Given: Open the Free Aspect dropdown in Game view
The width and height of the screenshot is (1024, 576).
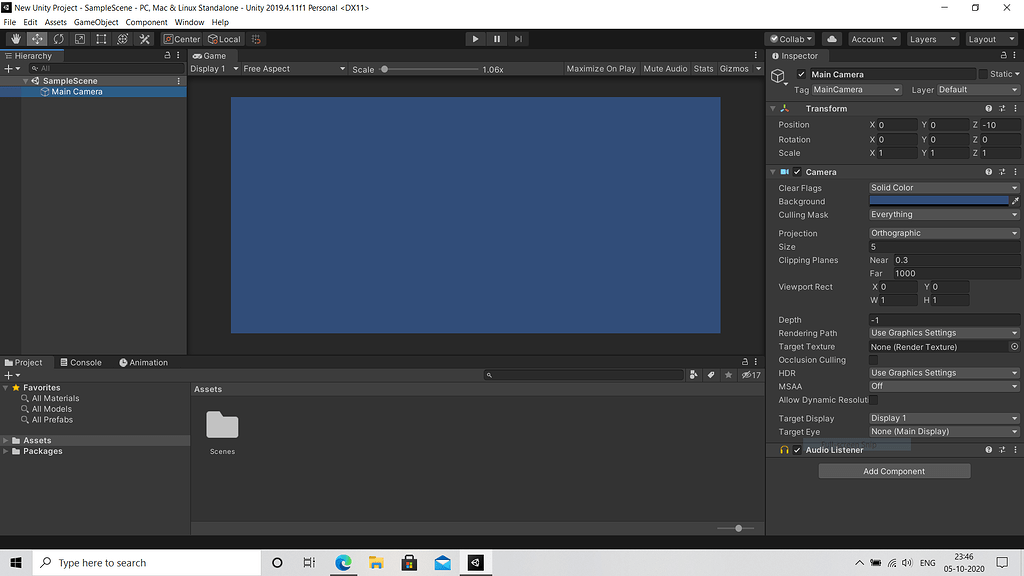Looking at the screenshot, I should click(x=293, y=68).
